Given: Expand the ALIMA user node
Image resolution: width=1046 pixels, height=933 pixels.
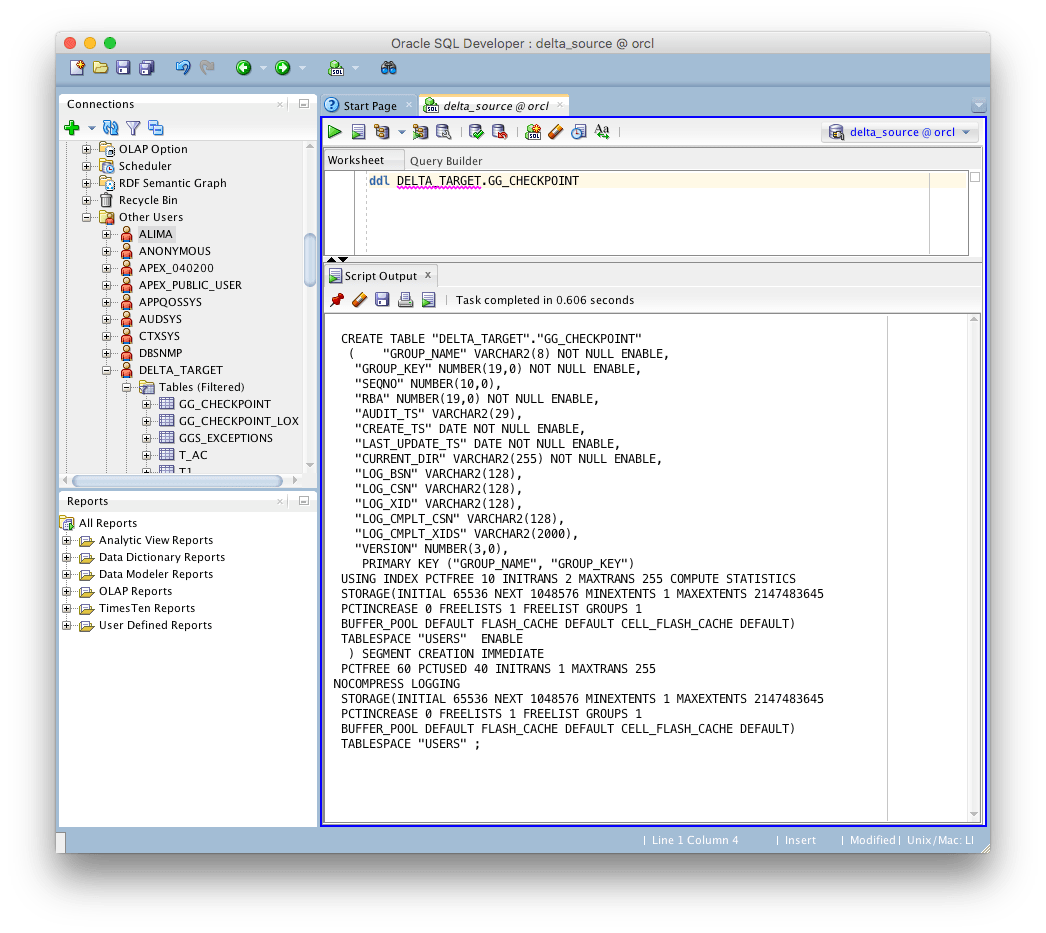Looking at the screenshot, I should point(107,234).
